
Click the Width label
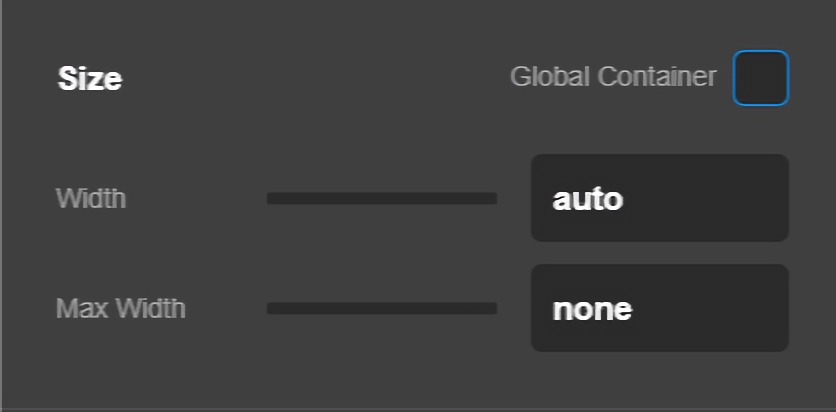pos(91,198)
